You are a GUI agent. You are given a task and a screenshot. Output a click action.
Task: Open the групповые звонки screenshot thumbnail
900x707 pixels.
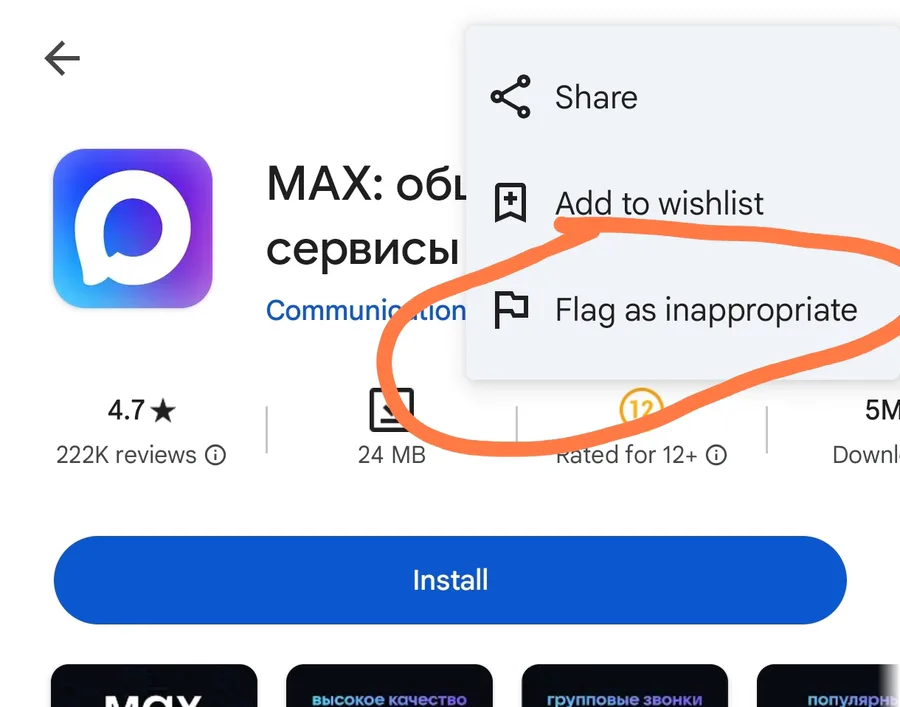624,685
